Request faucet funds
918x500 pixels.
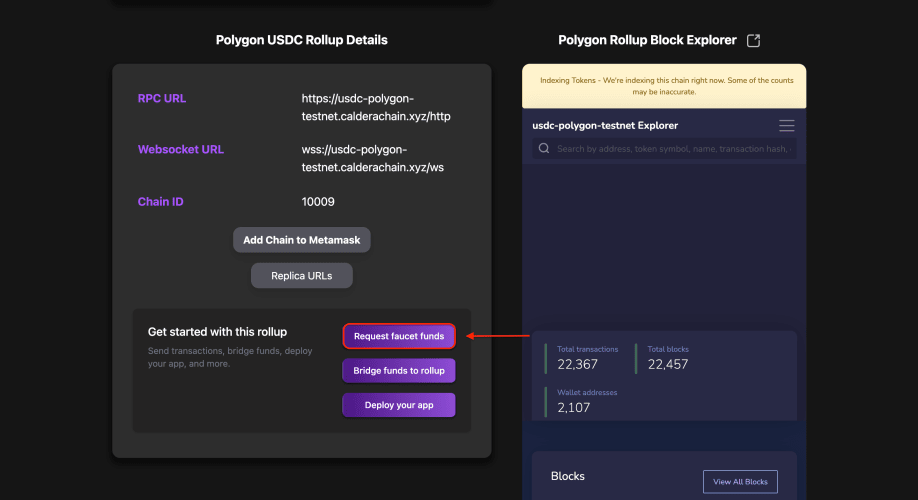point(399,336)
